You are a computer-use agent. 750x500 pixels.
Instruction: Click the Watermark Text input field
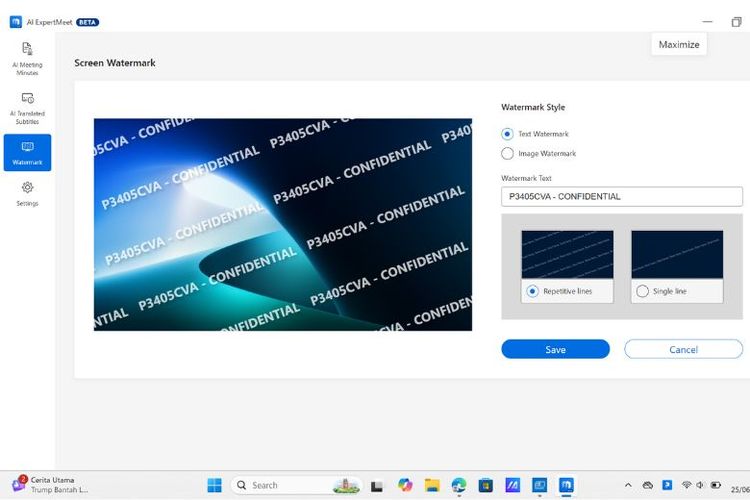point(621,196)
